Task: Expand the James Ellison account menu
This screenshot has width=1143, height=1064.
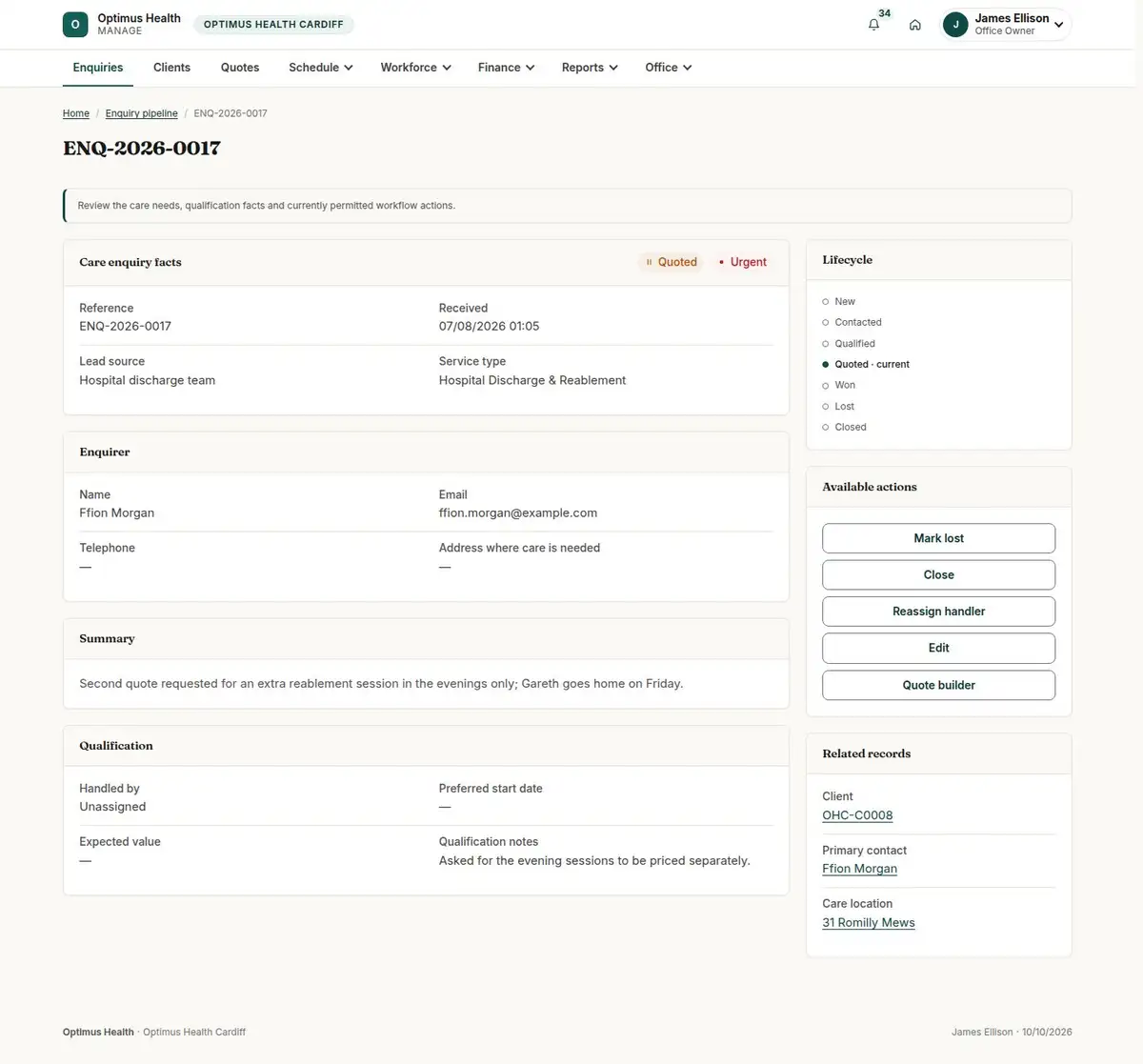Action: (1006, 25)
